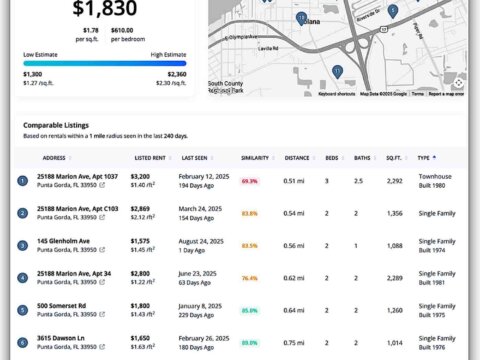480x360 pixels.
Task: Sort listings by Type column arrow
Action: pyautogui.click(x=434, y=158)
